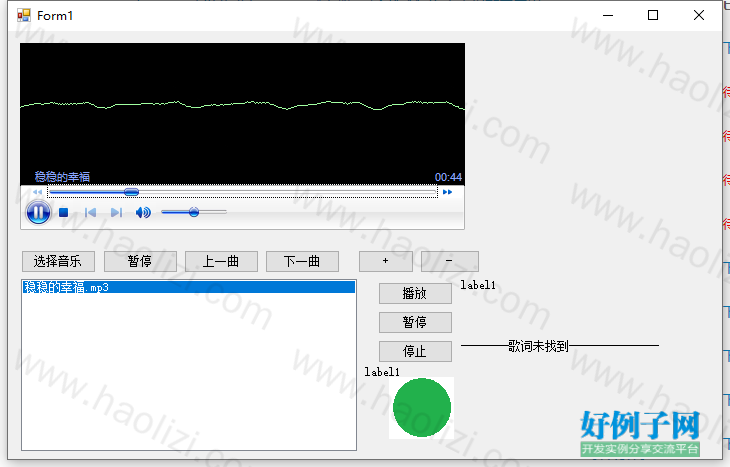Viewport: 730px width, 467px height.
Task: Click the volume slider knob
Action: click(194, 212)
